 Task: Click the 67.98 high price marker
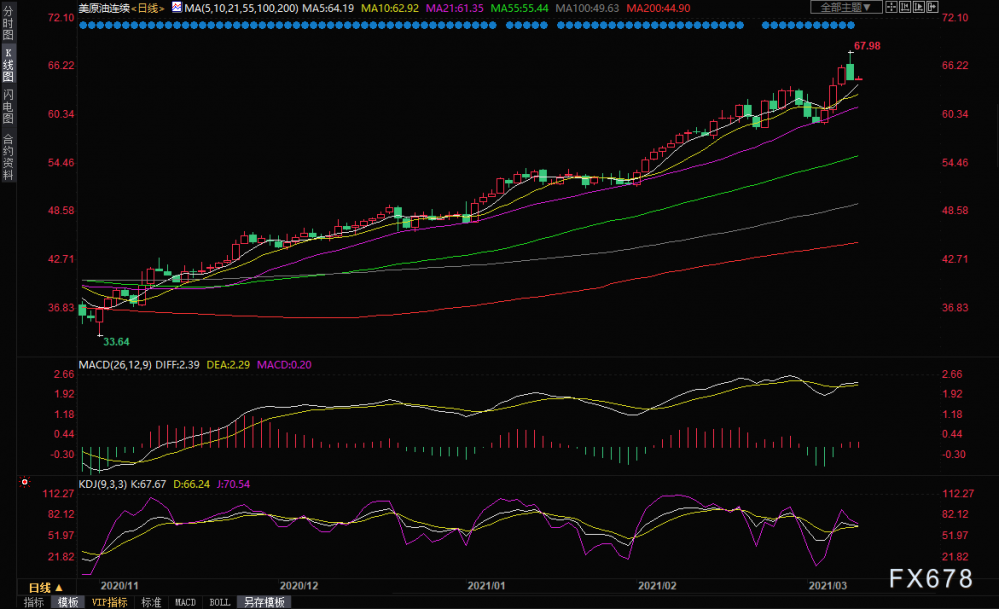tap(867, 46)
